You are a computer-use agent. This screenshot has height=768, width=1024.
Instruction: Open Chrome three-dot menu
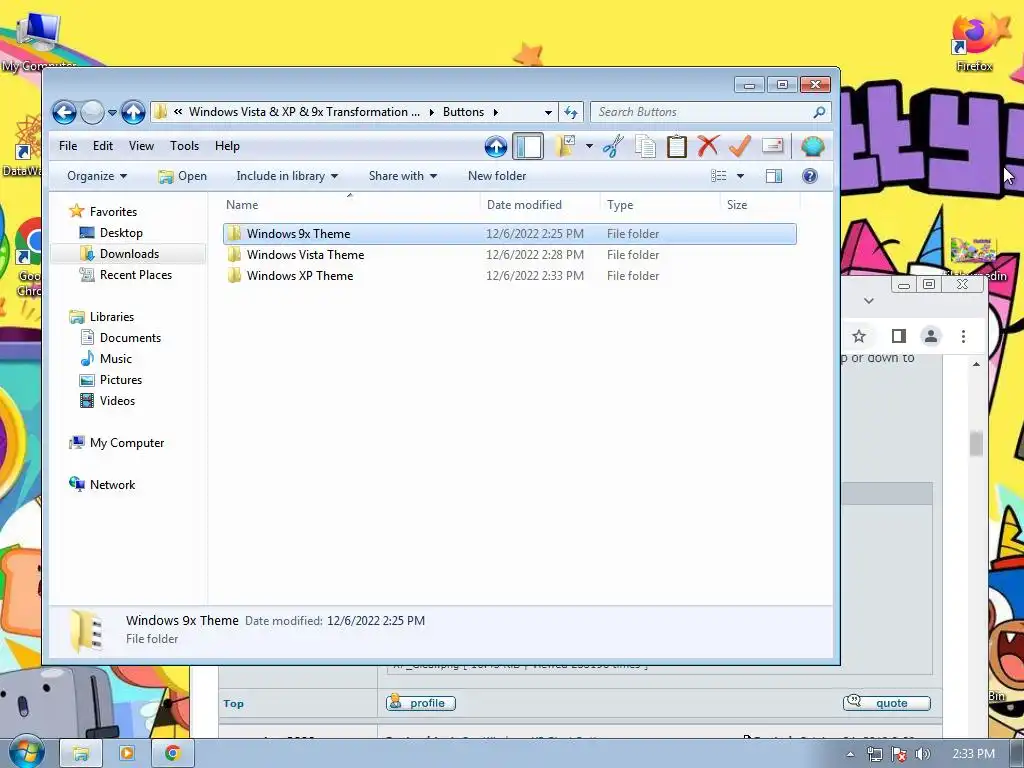coord(963,336)
